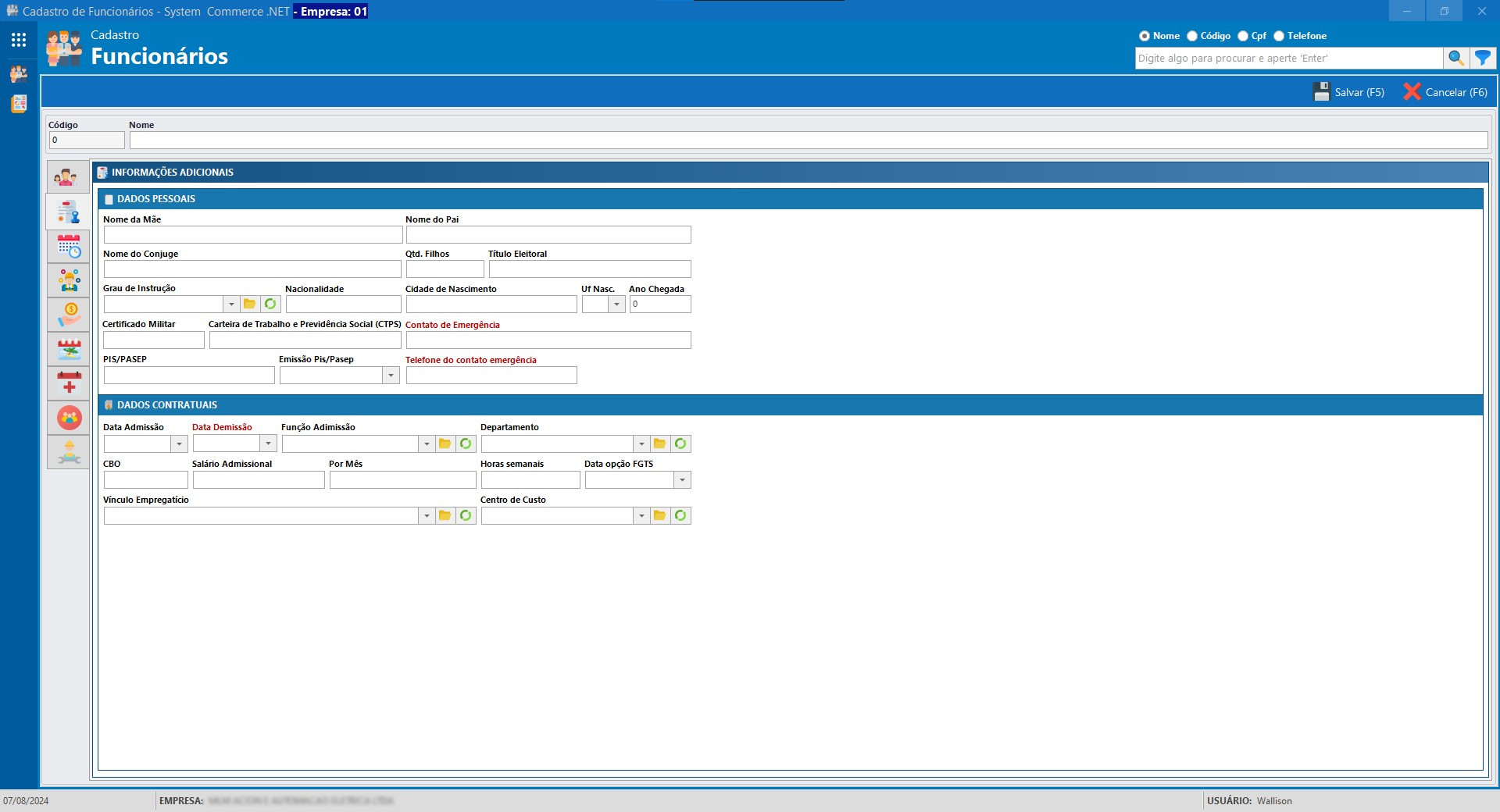Open folder icon next to Departamento

[x=659, y=443]
